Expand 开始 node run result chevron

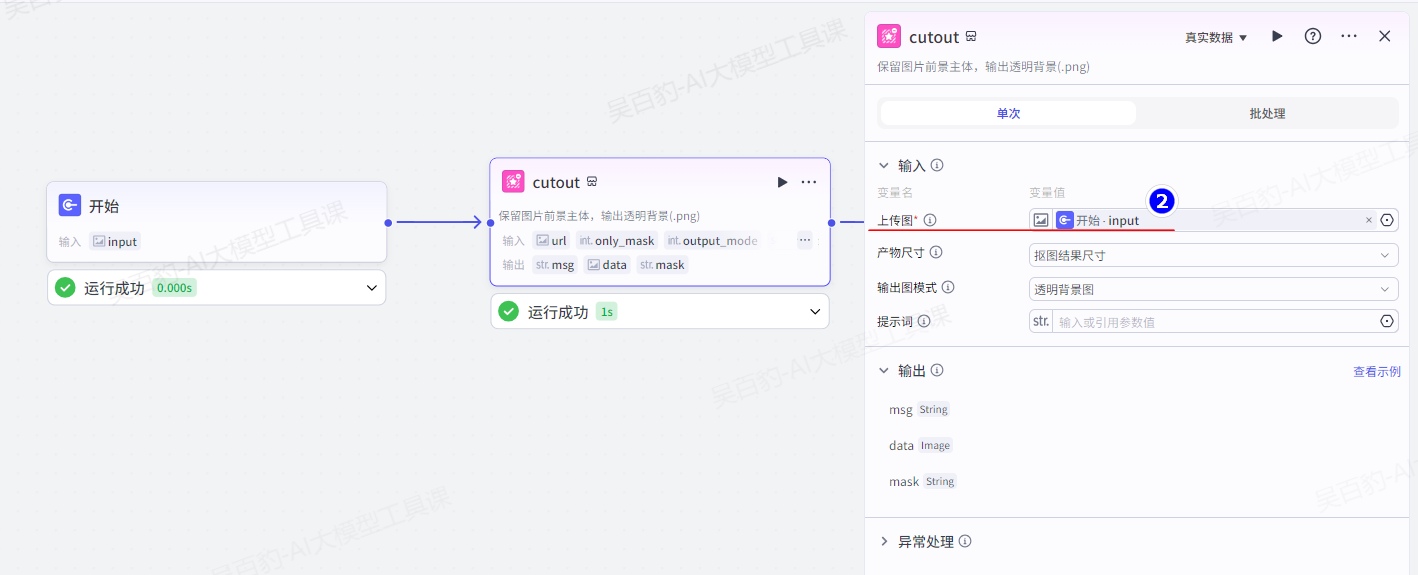(372, 288)
